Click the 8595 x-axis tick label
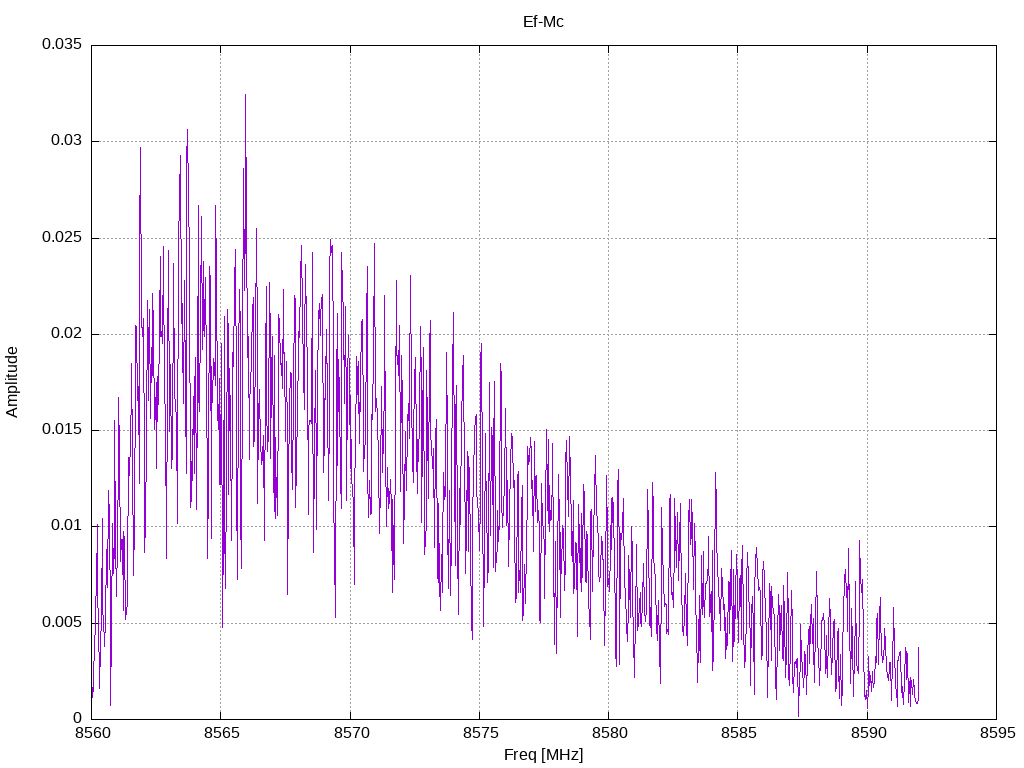The width and height of the screenshot is (1024, 768). (x=997, y=733)
